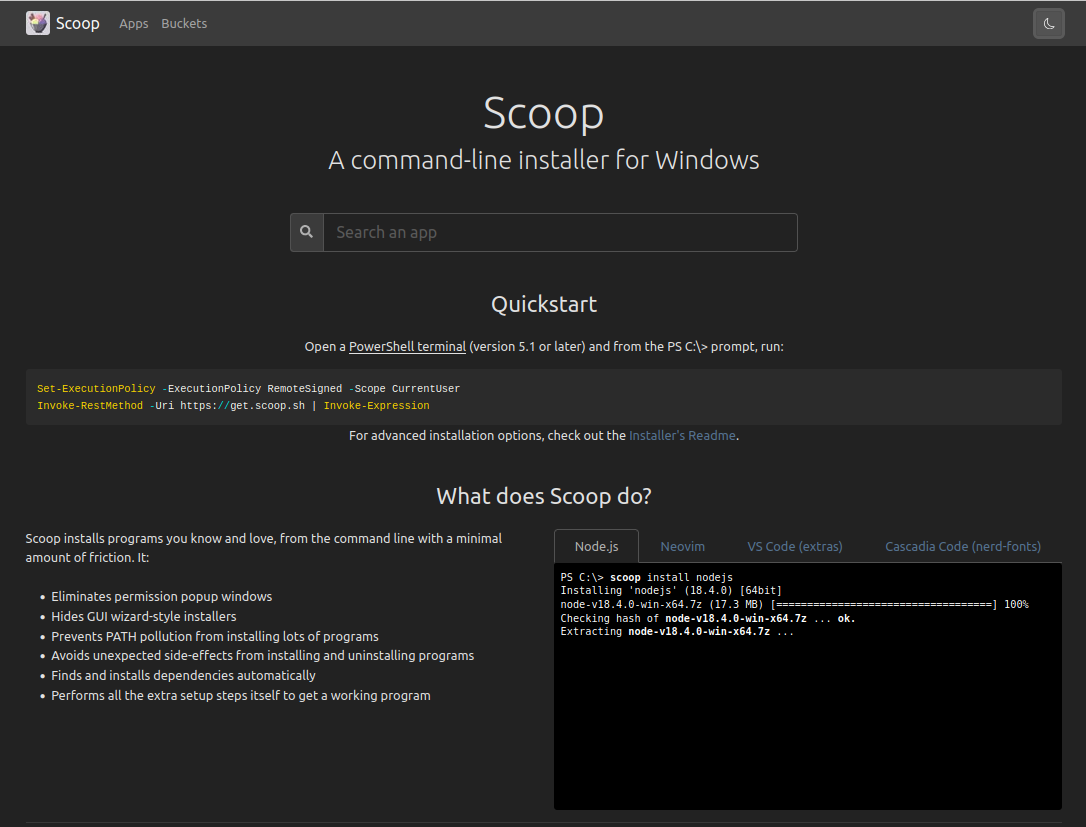Click the "Quickstart" heading
This screenshot has width=1086, height=827.
click(x=544, y=304)
